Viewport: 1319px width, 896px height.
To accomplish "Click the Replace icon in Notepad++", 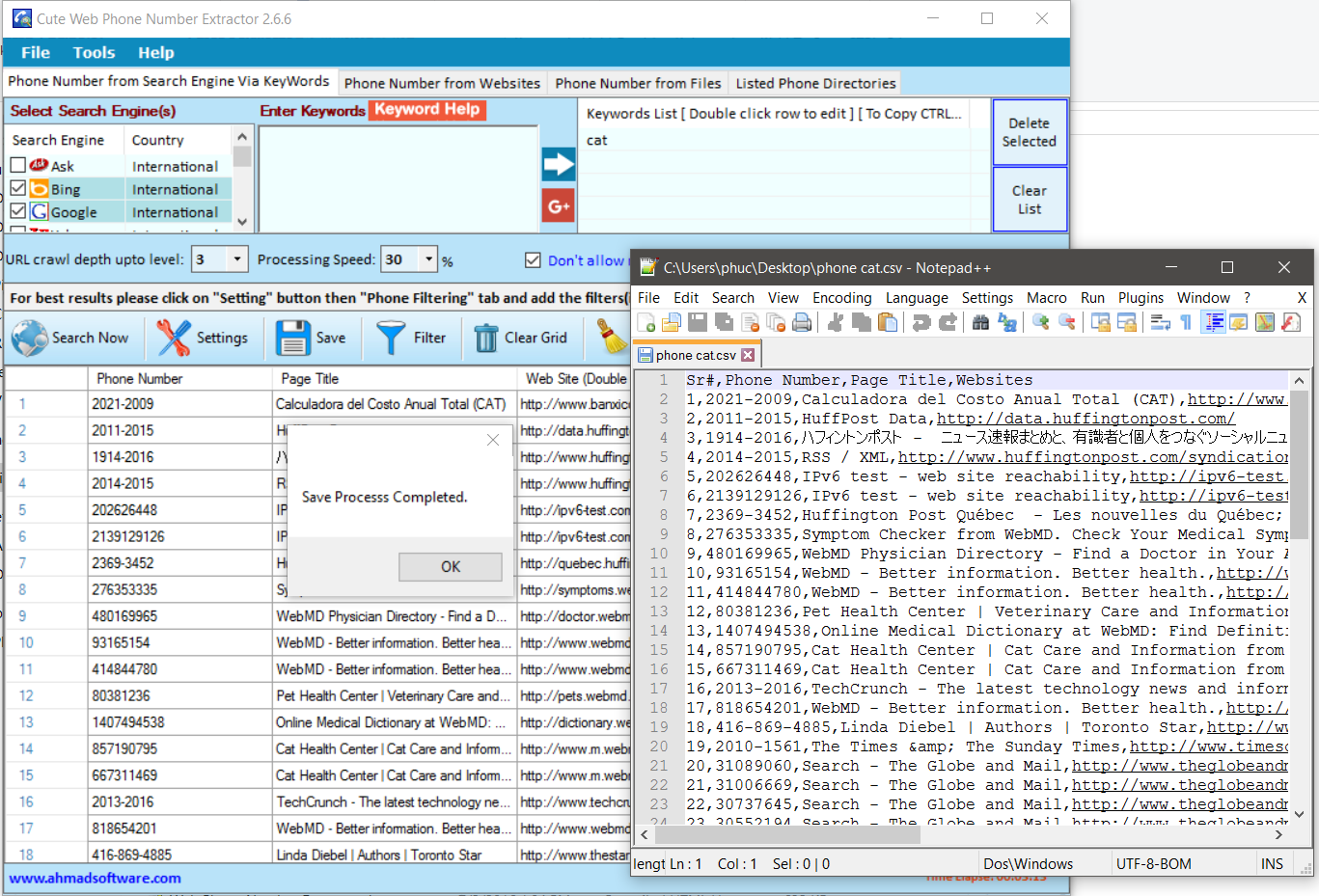I will (x=1006, y=322).
